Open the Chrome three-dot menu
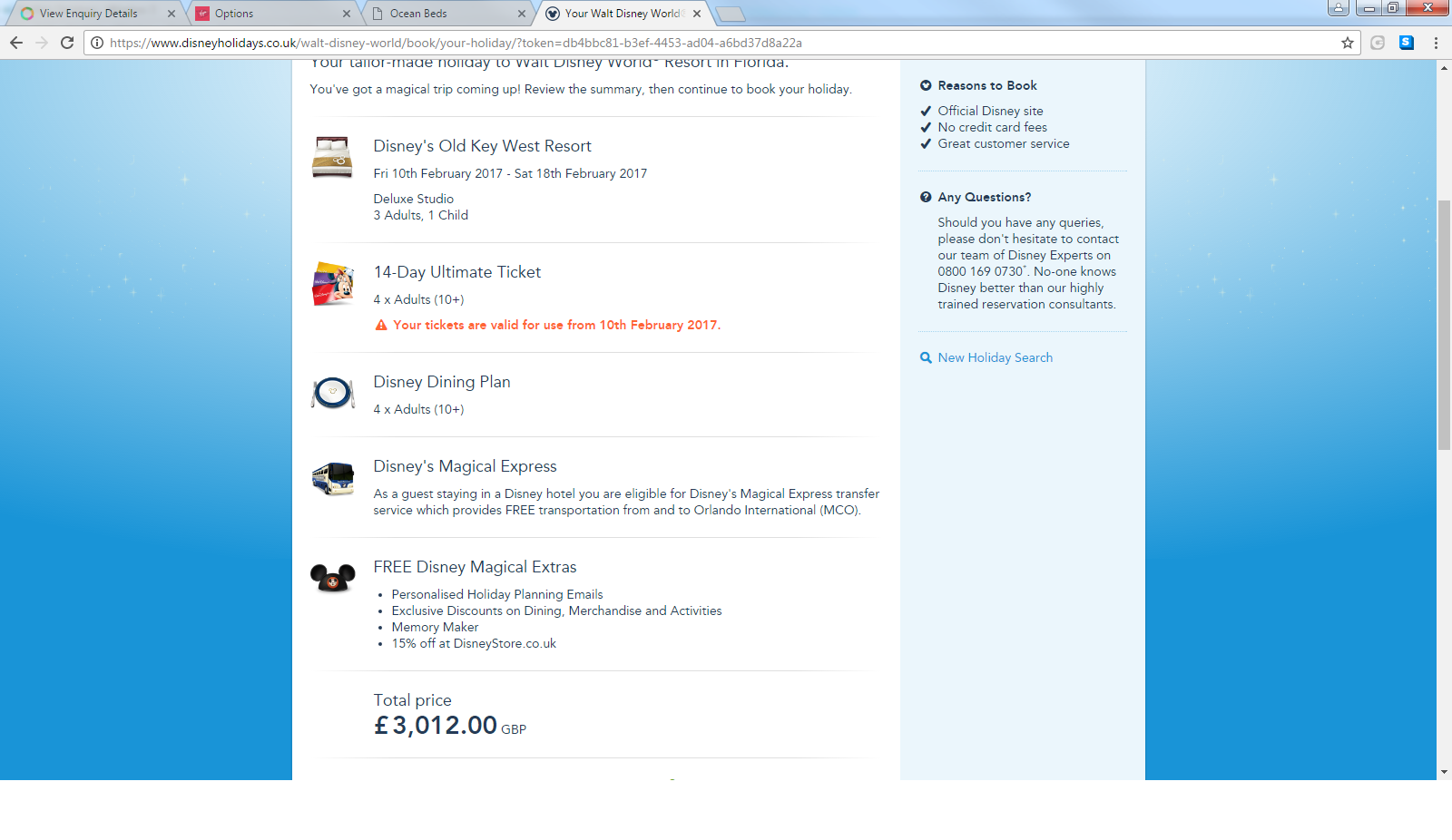 1436,43
